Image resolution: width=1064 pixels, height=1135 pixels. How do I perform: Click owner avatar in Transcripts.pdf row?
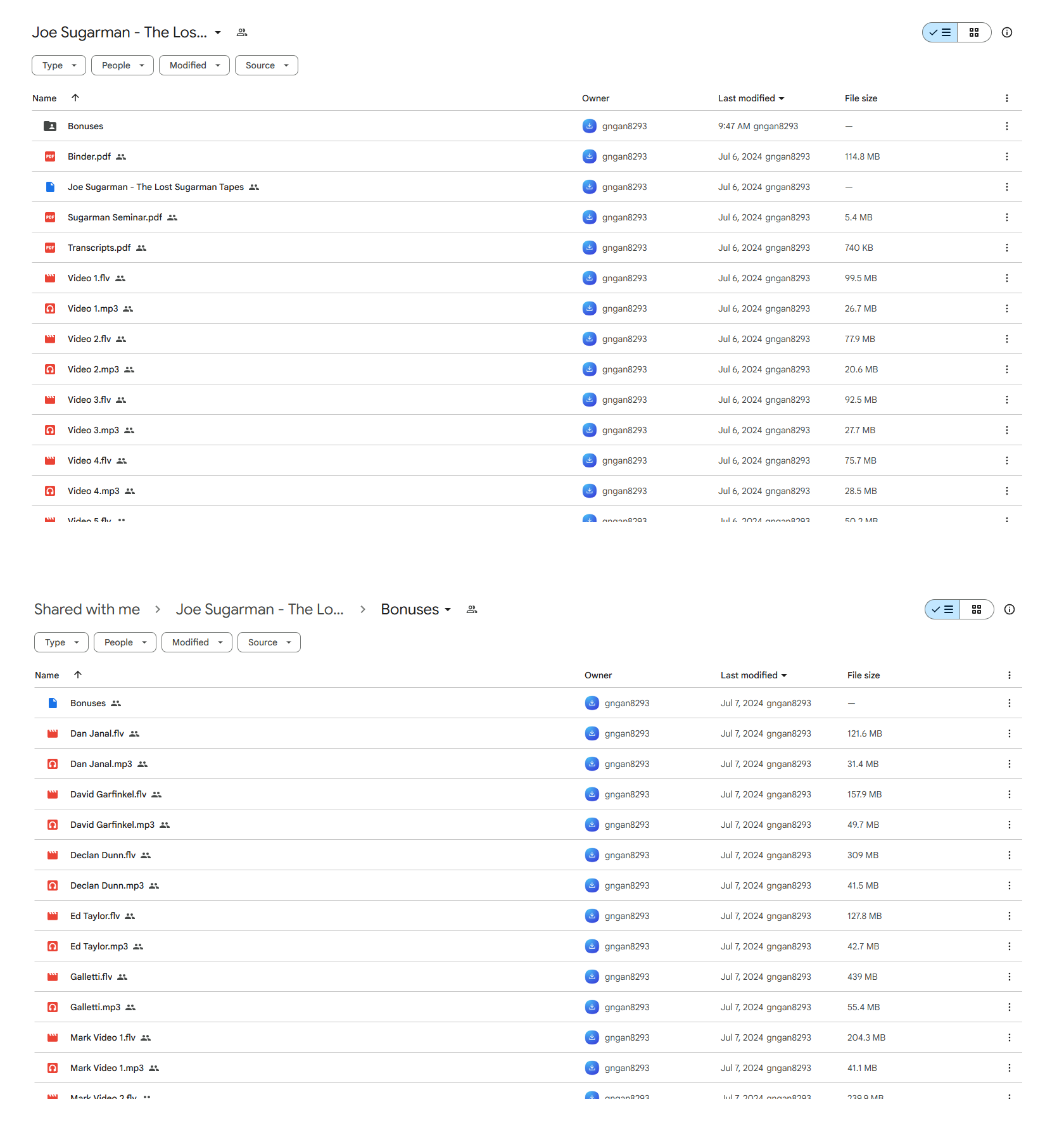[x=590, y=248]
